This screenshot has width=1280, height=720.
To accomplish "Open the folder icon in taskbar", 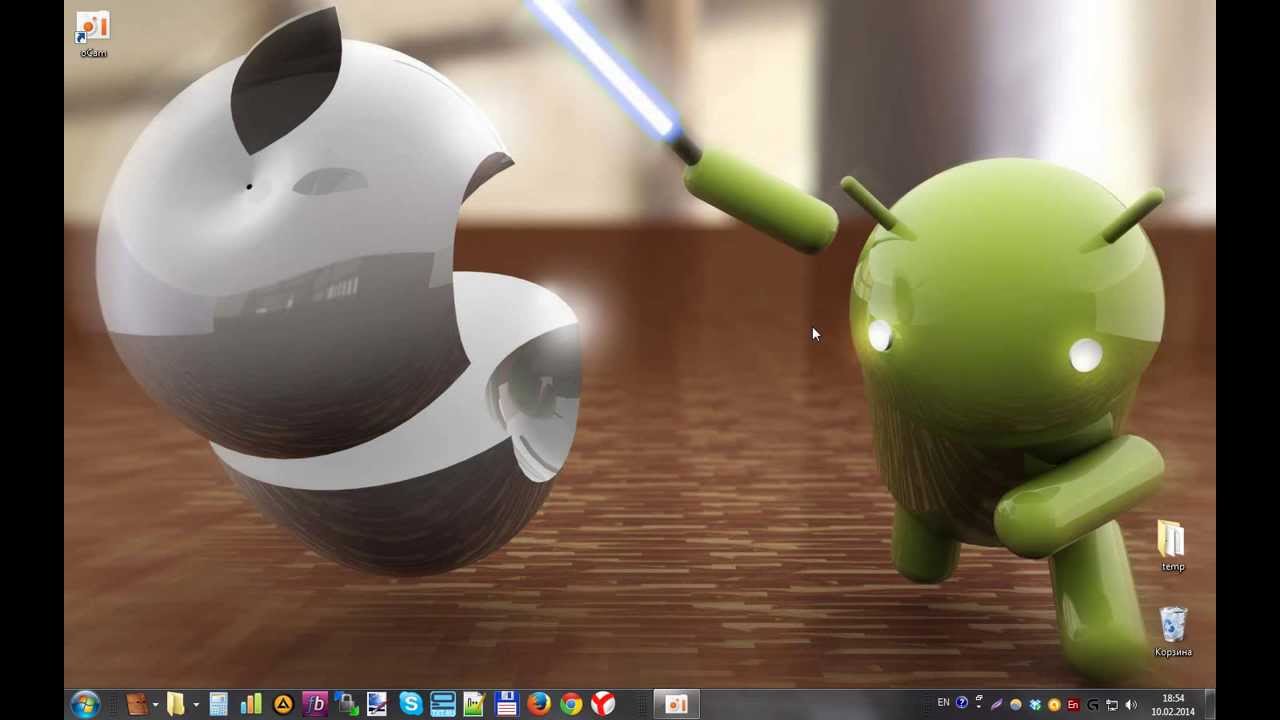I will click(176, 704).
